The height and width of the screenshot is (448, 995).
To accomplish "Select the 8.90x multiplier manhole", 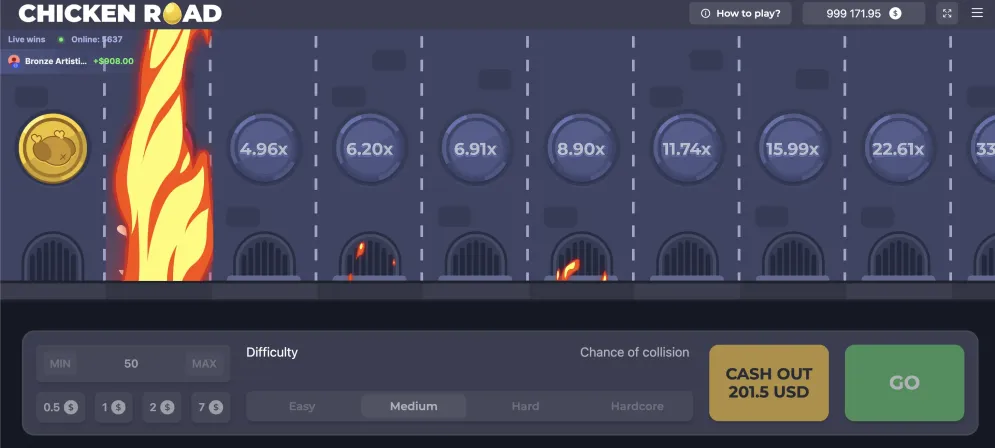I will point(581,149).
